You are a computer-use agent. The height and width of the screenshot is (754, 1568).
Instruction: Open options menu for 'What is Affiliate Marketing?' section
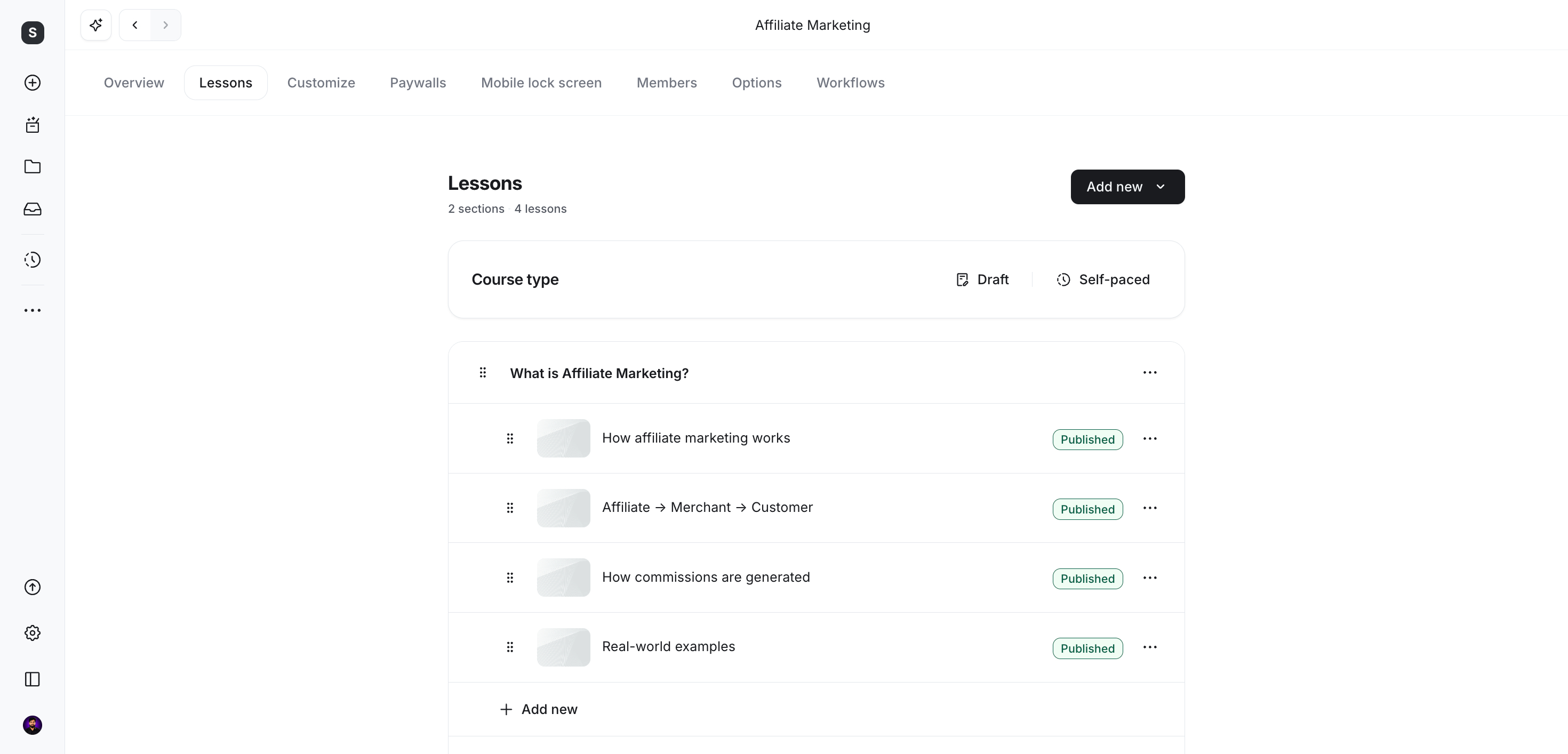[1150, 372]
